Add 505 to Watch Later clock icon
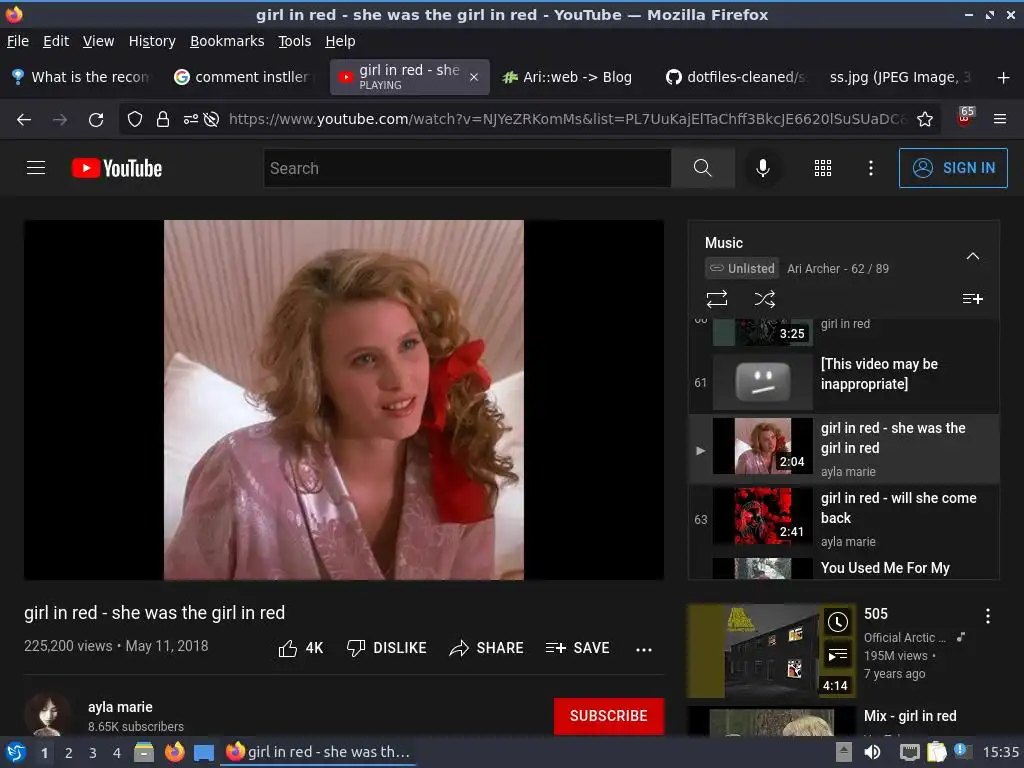This screenshot has width=1024, height=768. click(837, 622)
